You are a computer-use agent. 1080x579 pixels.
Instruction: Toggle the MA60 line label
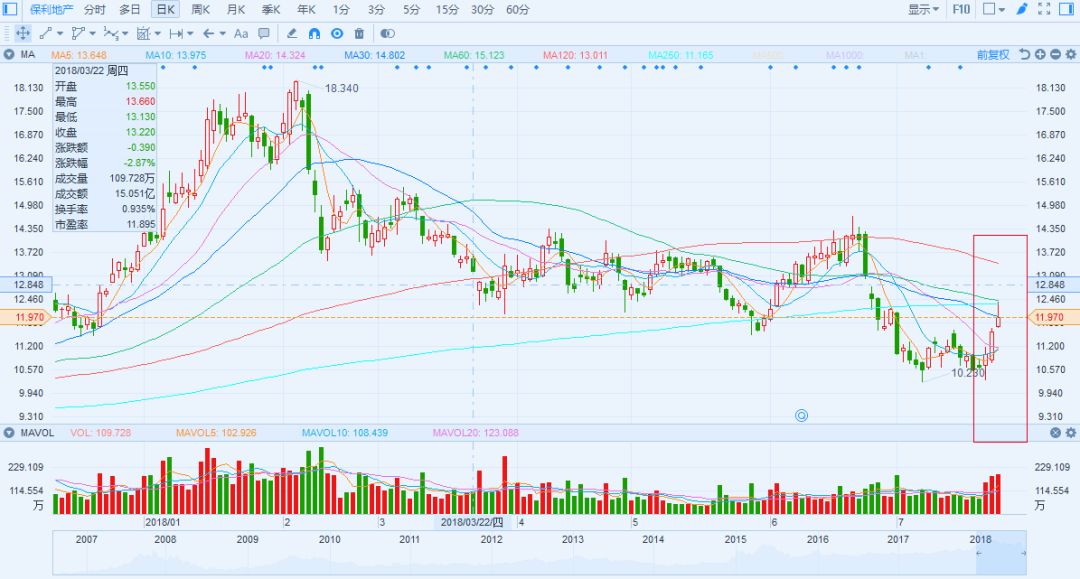coord(474,54)
